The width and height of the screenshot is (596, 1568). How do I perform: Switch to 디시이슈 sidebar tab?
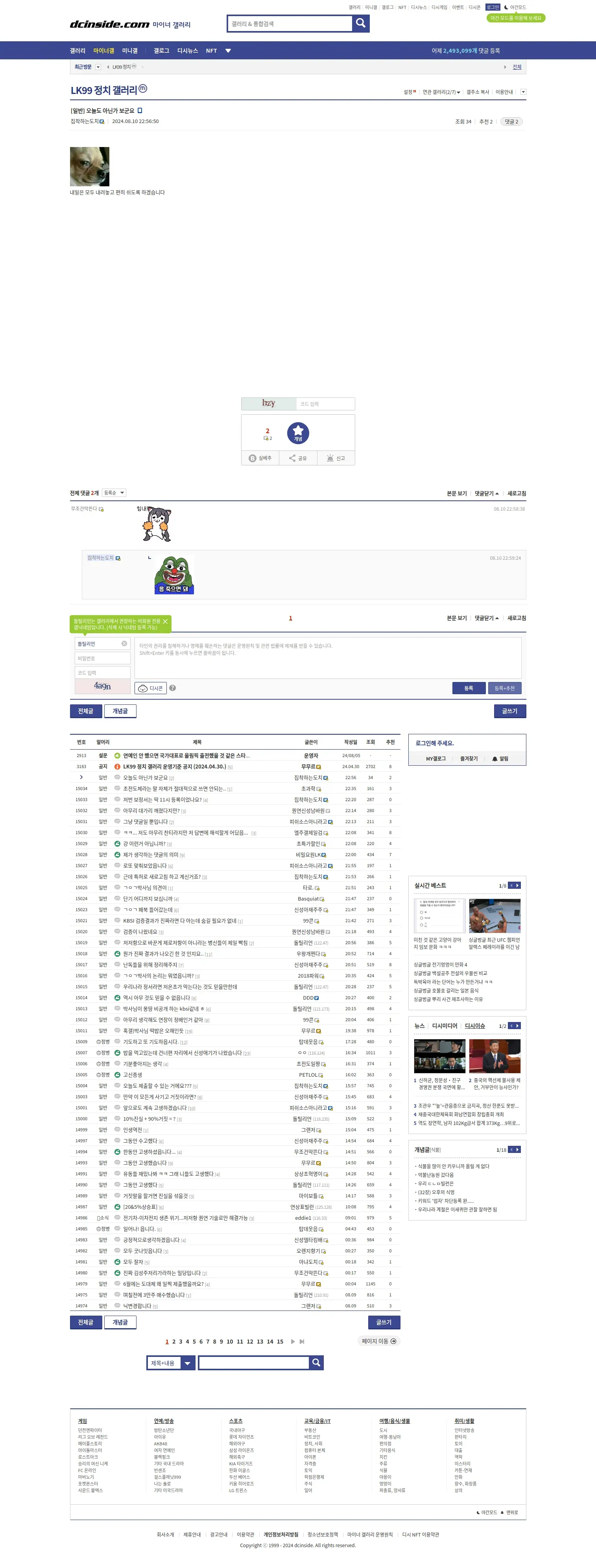coord(475,1026)
